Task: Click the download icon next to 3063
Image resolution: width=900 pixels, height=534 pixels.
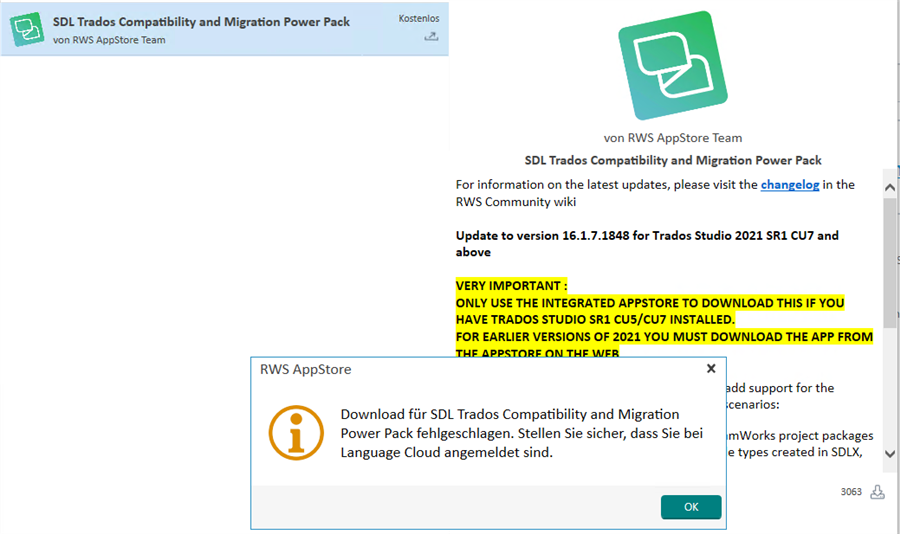Action: click(877, 492)
